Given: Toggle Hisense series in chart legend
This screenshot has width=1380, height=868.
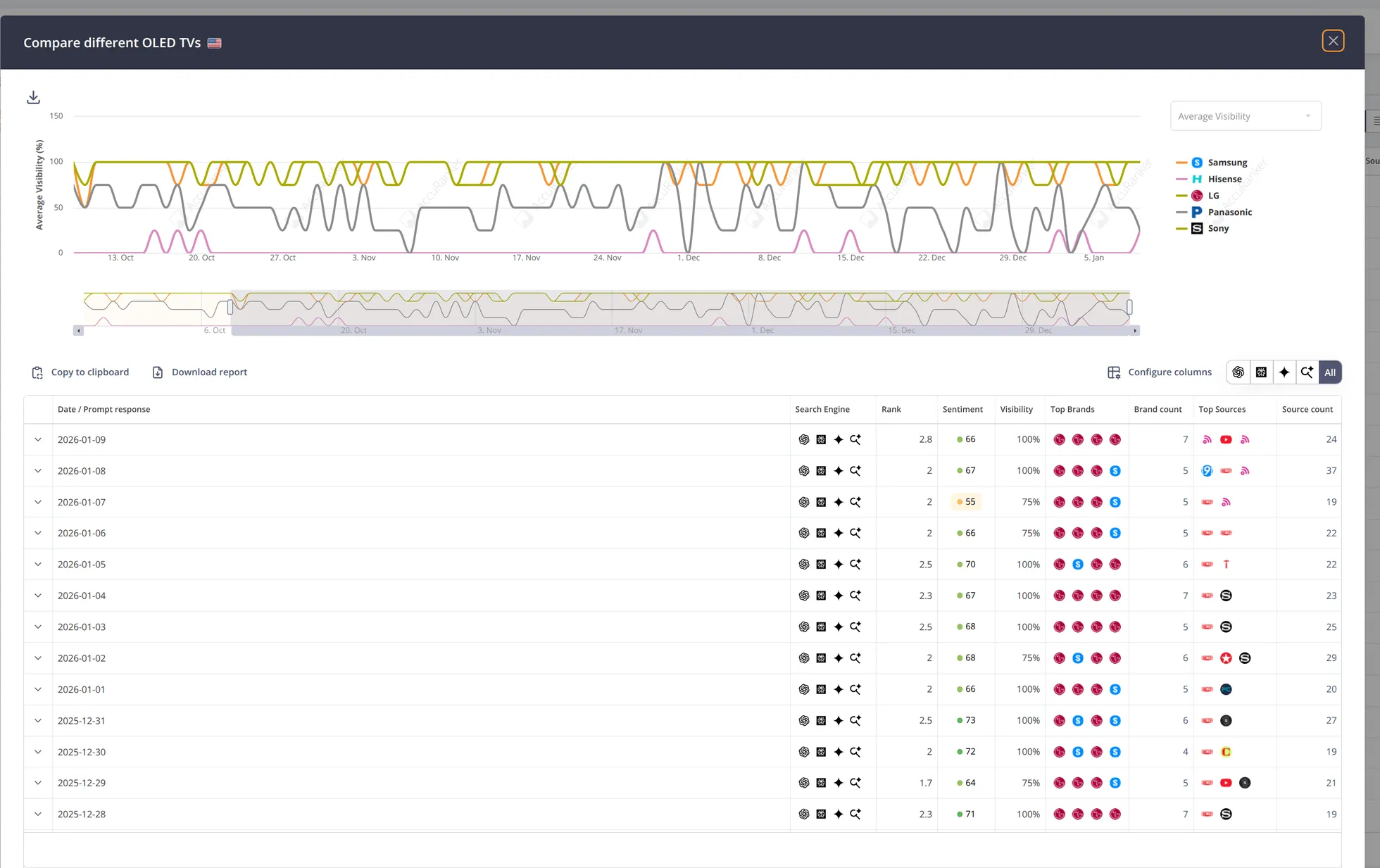Looking at the screenshot, I should pyautogui.click(x=1224, y=179).
